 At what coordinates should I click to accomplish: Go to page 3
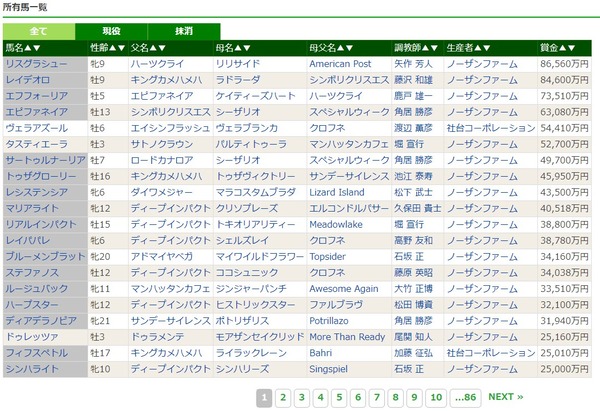tap(302, 398)
